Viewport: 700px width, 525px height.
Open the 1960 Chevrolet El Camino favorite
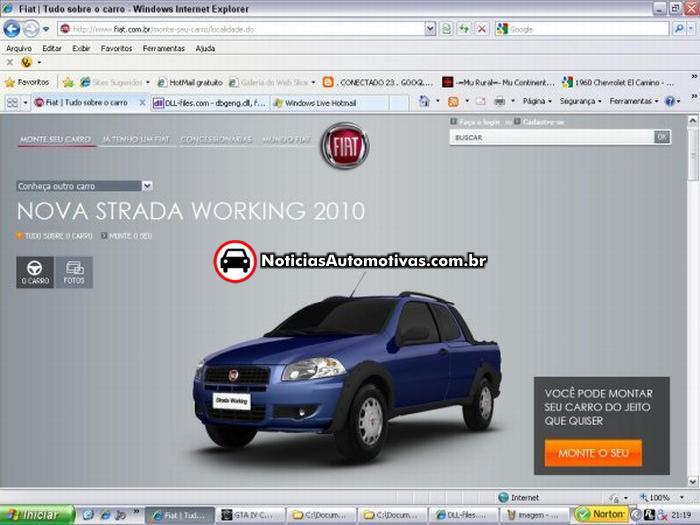[618, 83]
